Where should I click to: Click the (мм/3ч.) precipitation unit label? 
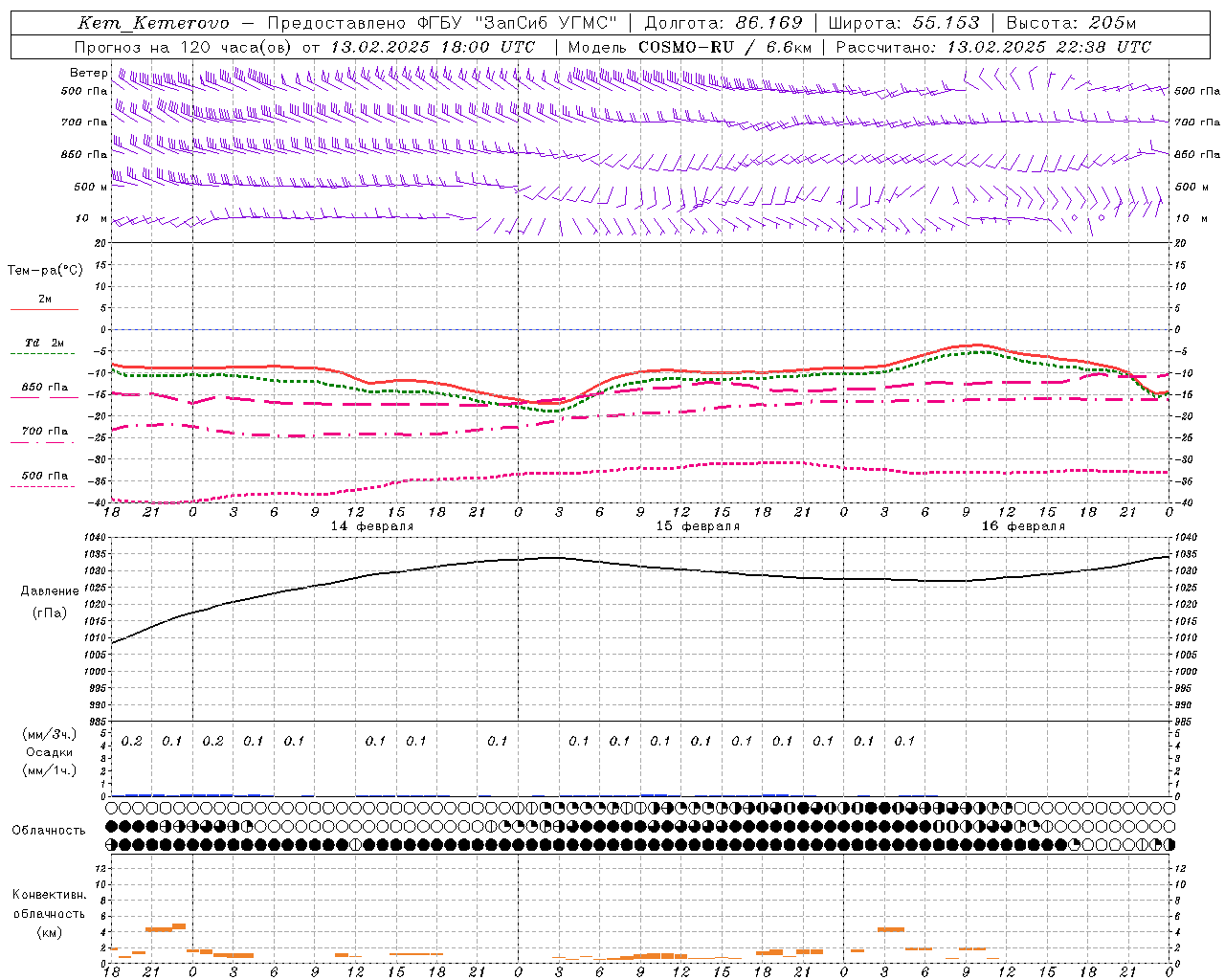pos(50,734)
